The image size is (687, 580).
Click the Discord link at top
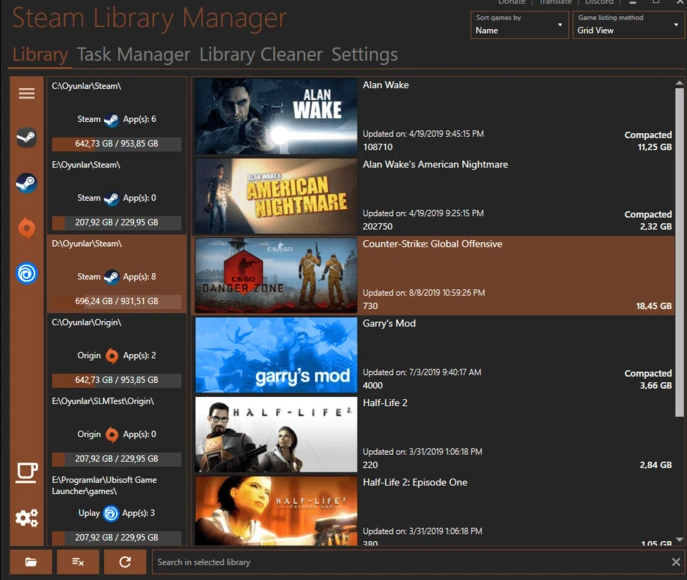599,2
